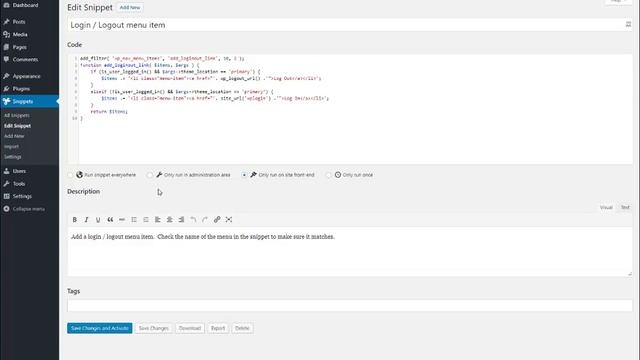Click the Download button
640x360 pixels.
click(190, 328)
